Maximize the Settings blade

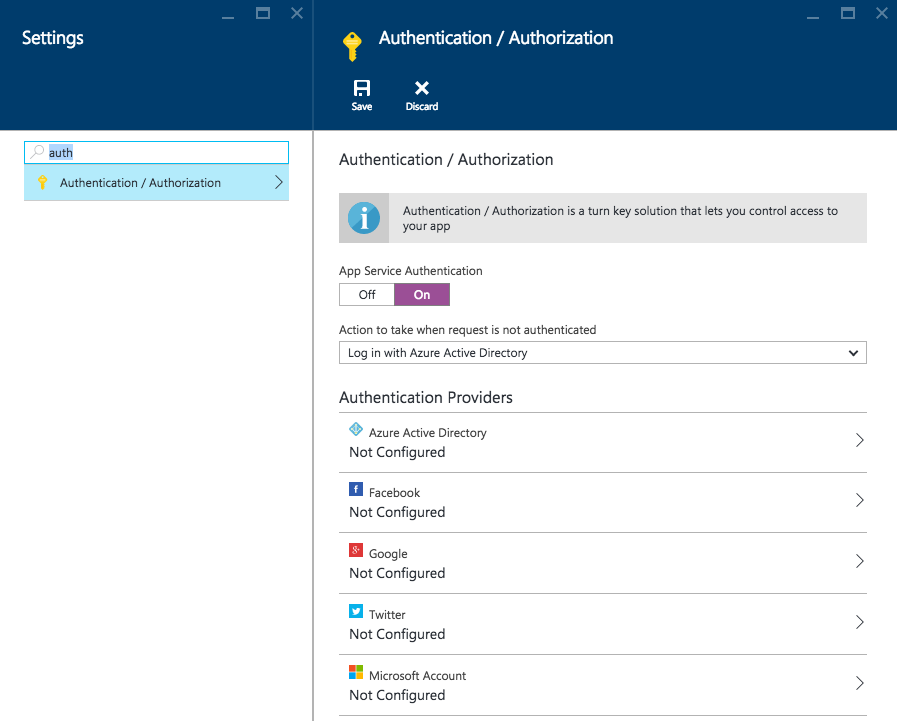[263, 13]
